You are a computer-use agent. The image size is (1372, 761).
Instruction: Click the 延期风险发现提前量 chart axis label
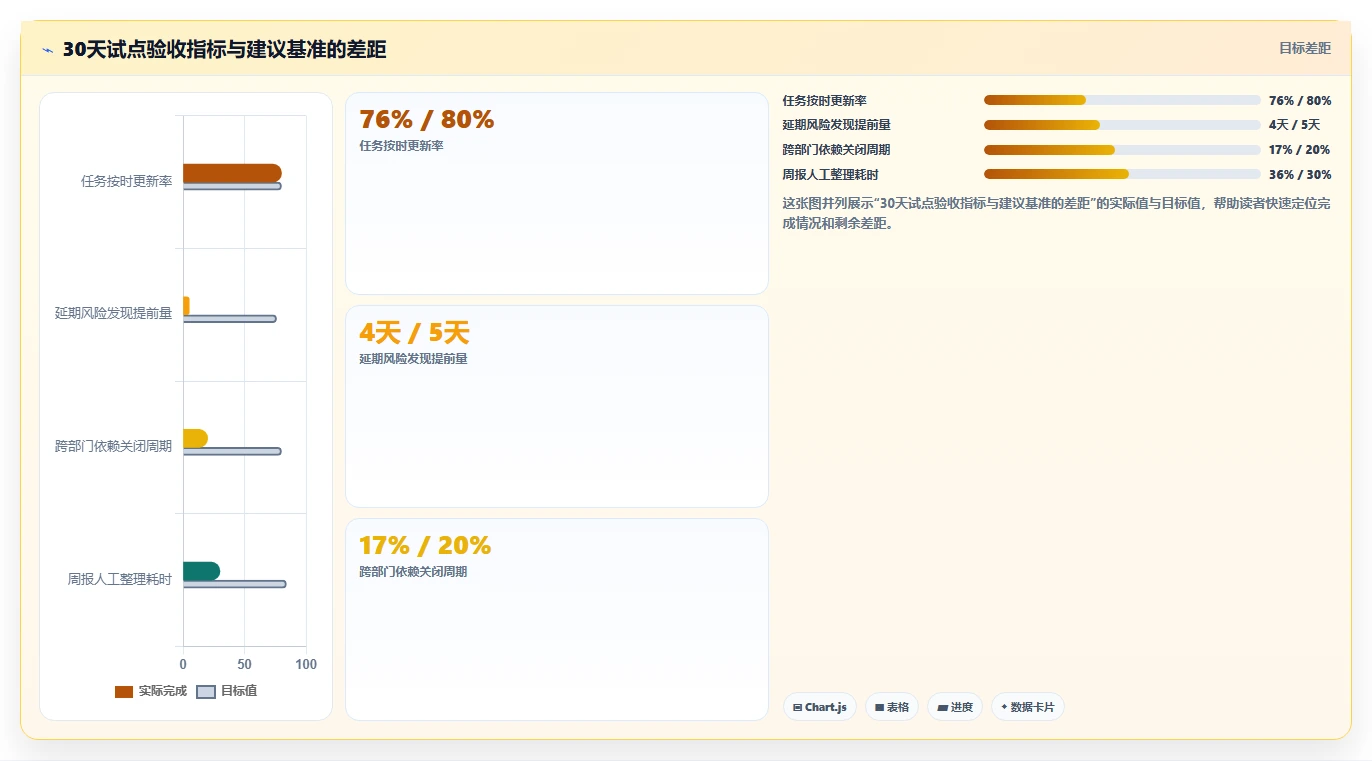114,313
